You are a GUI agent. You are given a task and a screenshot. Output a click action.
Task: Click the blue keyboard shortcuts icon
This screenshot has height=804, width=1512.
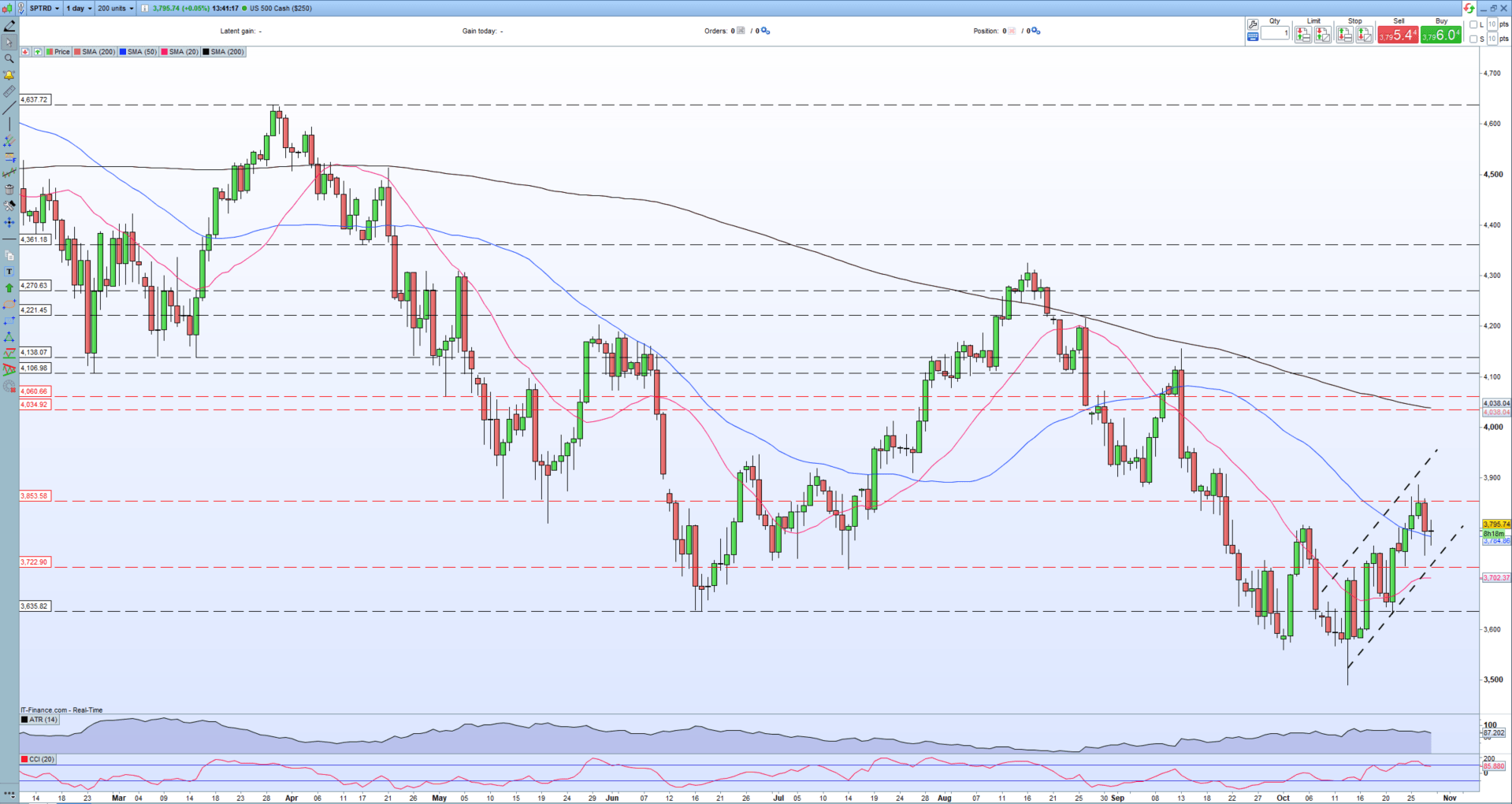(1253, 36)
